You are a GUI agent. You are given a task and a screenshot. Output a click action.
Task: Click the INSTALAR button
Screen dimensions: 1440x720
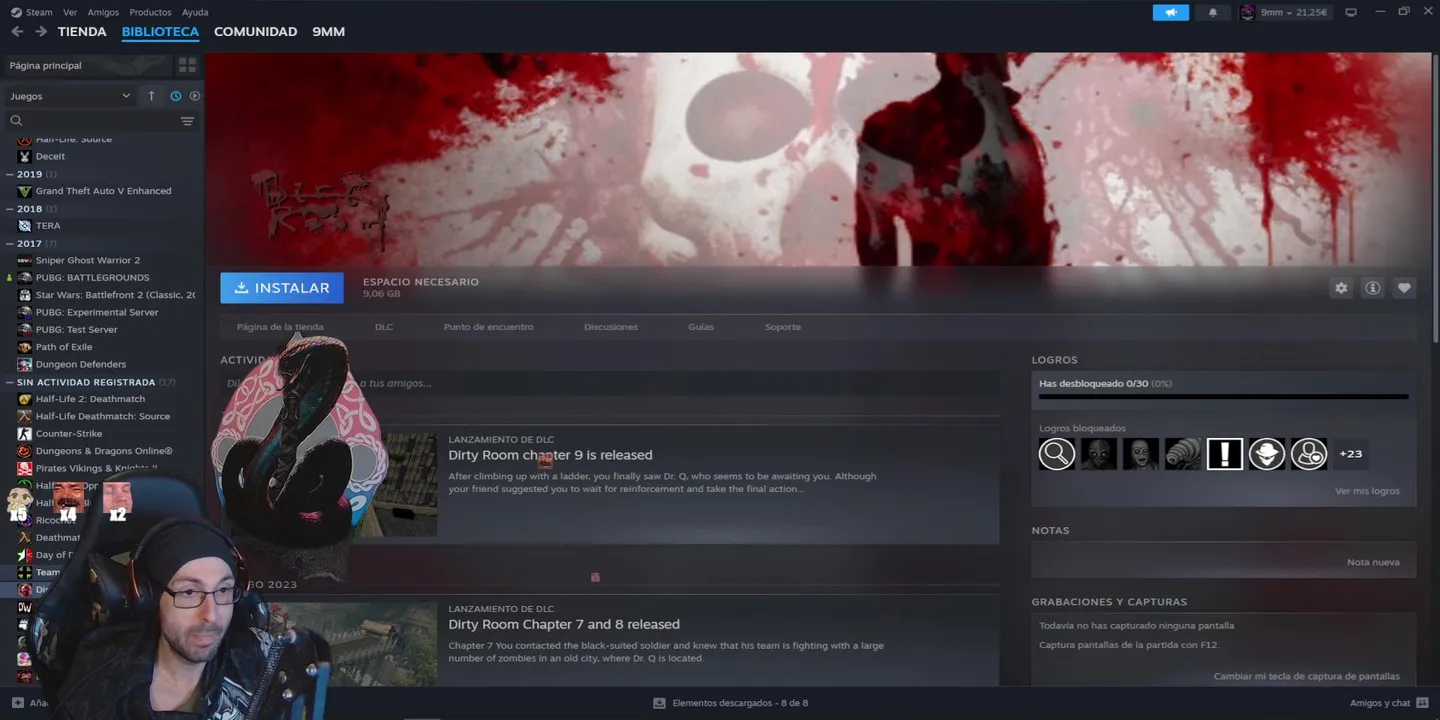pos(282,288)
